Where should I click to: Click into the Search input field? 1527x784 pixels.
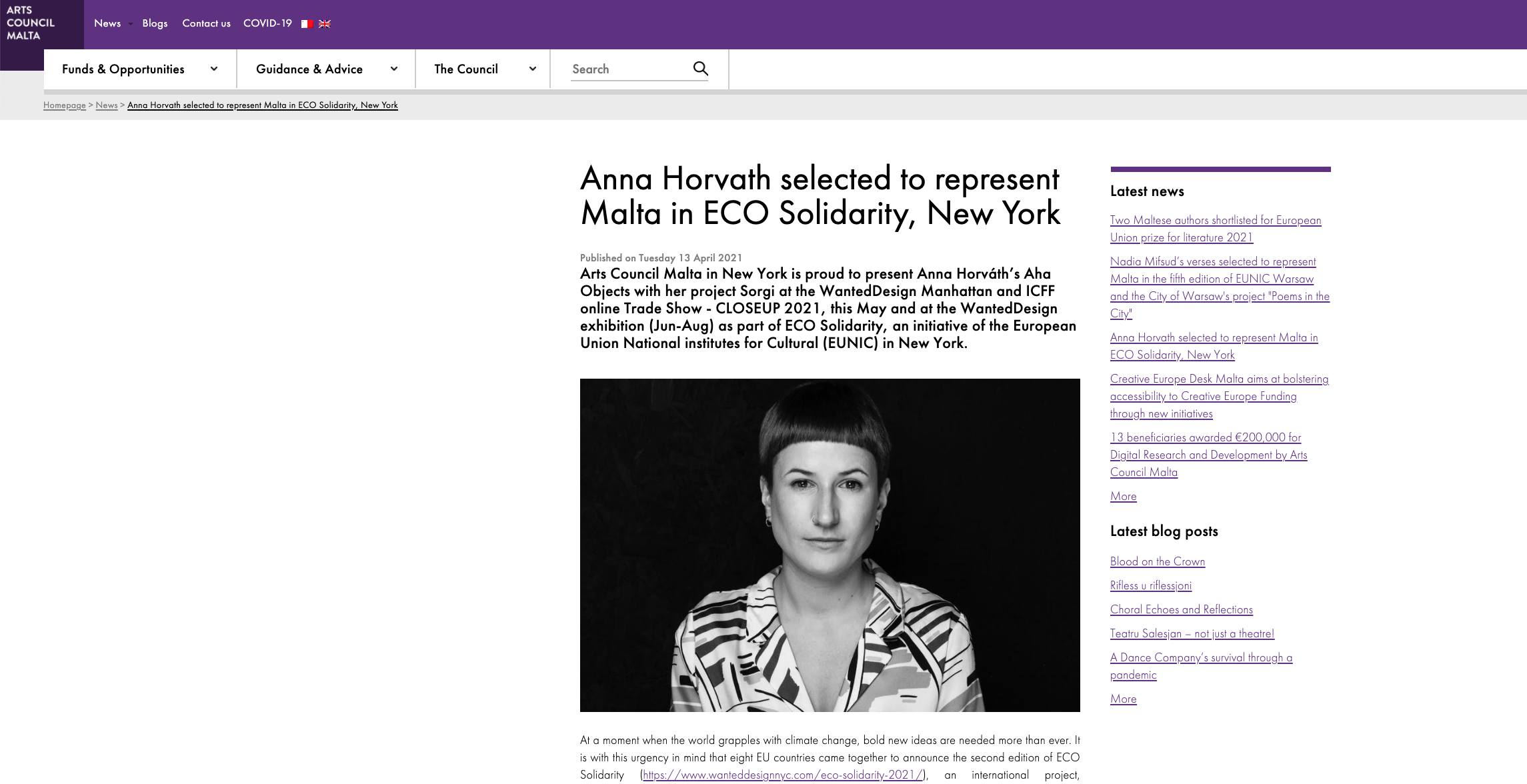coord(627,69)
